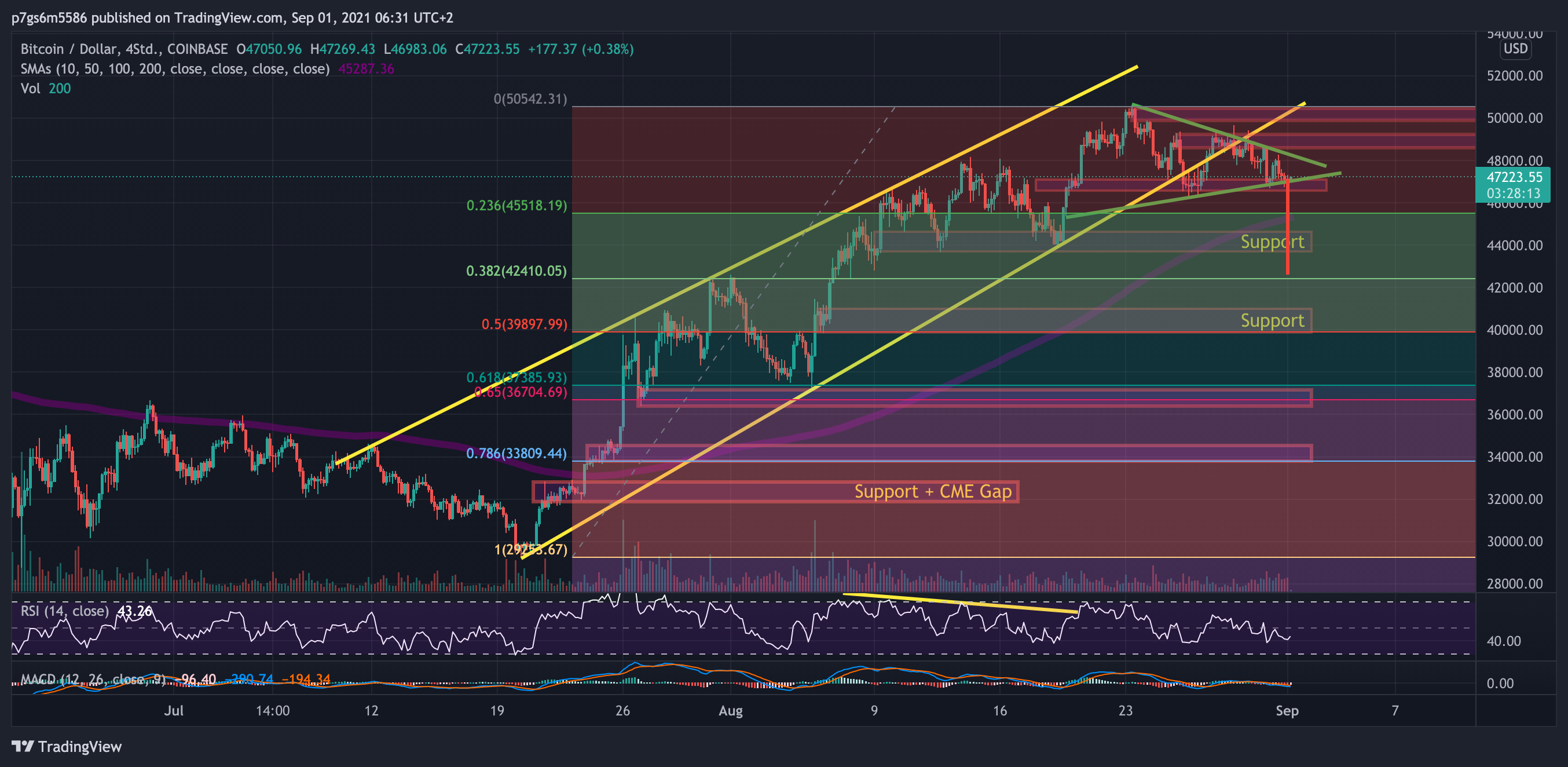Click Fib level label 0.5(39897.99)
Image resolution: width=1568 pixels, height=767 pixels.
523,324
